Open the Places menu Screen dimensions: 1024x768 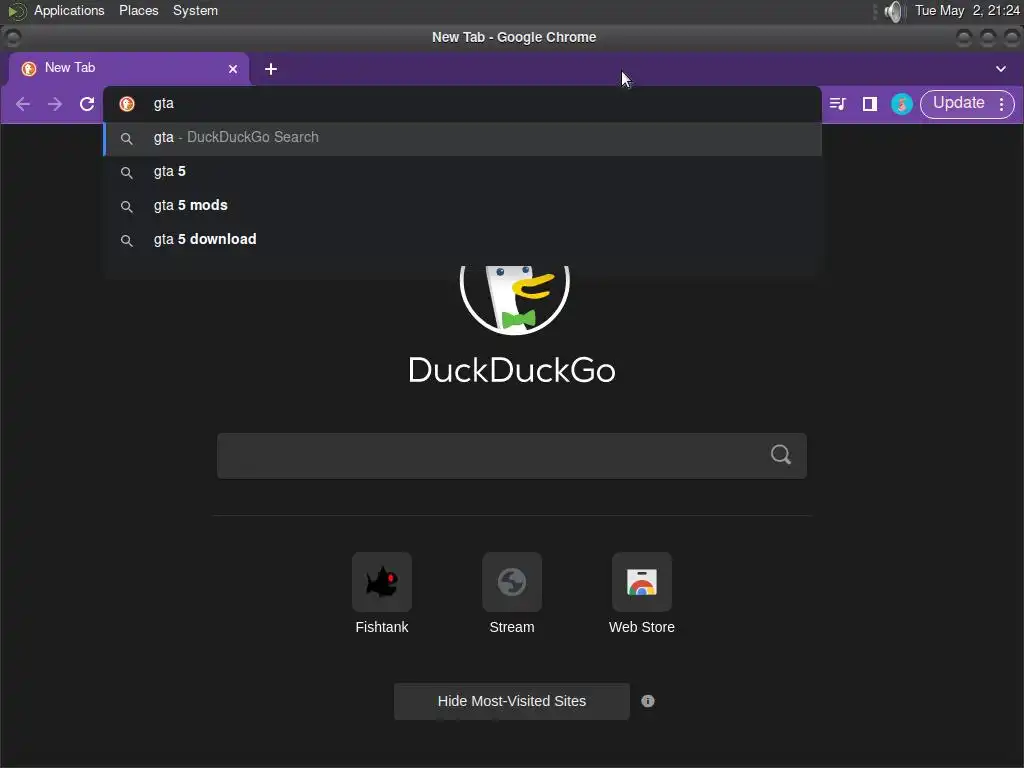pos(138,10)
